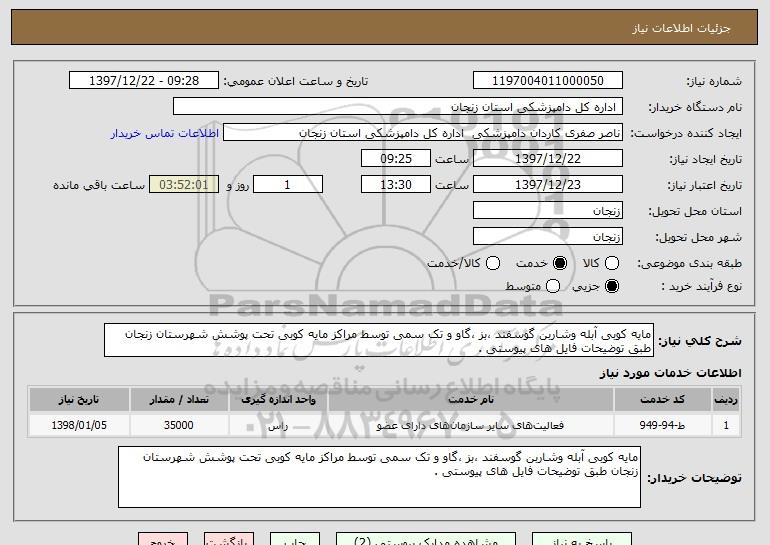Click the چاپ print button
Viewport: 770px width, 545px height.
coord(295,539)
